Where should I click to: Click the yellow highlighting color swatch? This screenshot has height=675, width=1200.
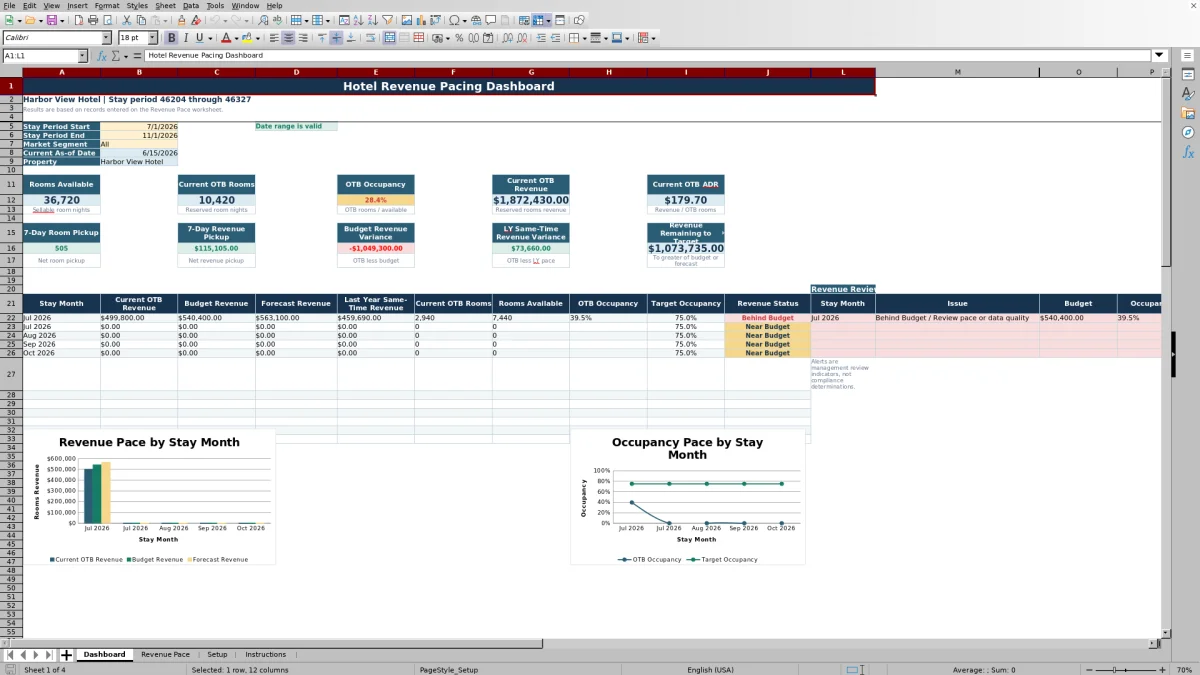click(x=247, y=38)
